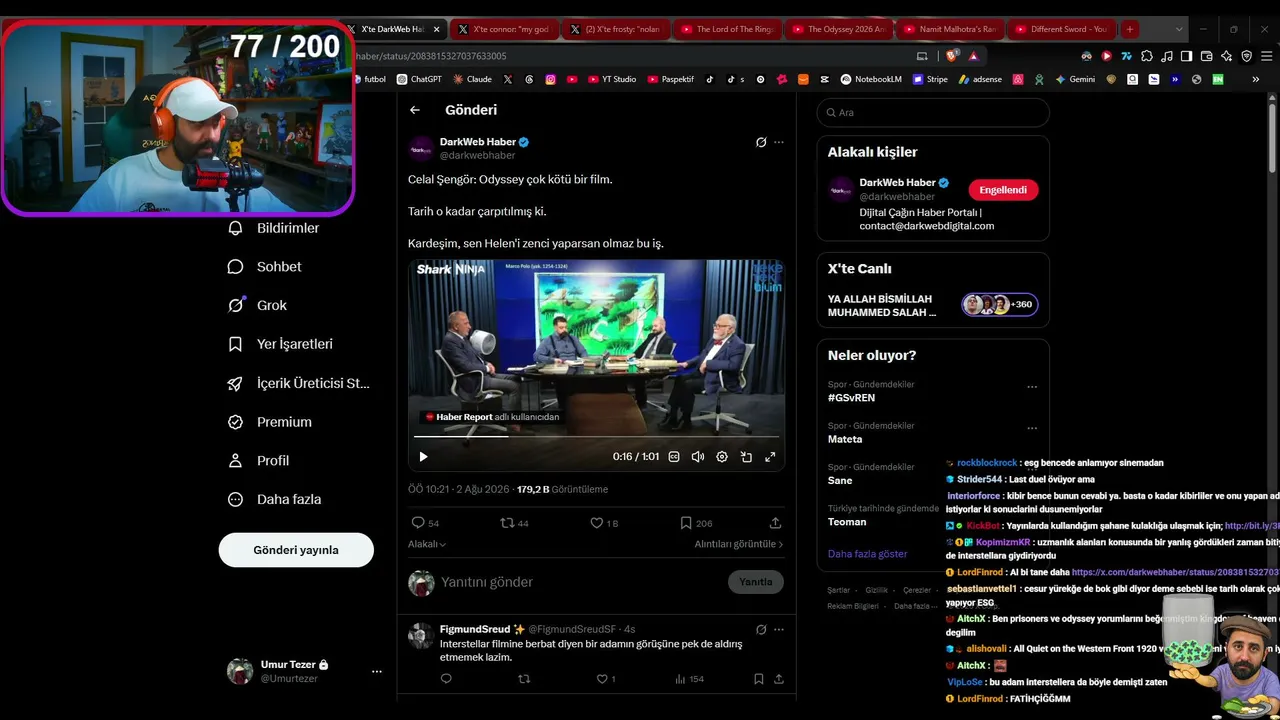Open the YA ALLAH BİSMİLLAH live space
1280x720 pixels.
pos(933,305)
